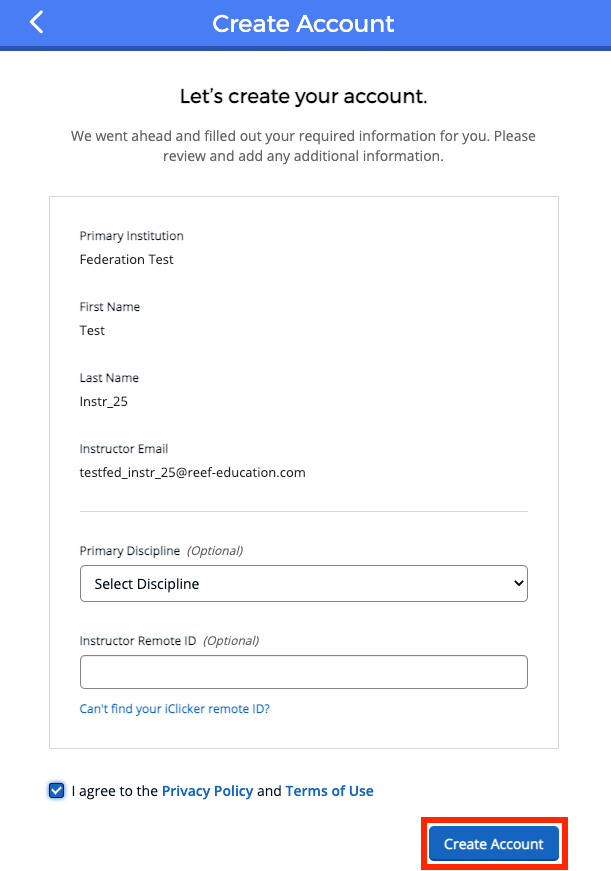Image resolution: width=611 pixels, height=871 pixels.
Task: Open the Privacy Policy link
Action: click(207, 790)
